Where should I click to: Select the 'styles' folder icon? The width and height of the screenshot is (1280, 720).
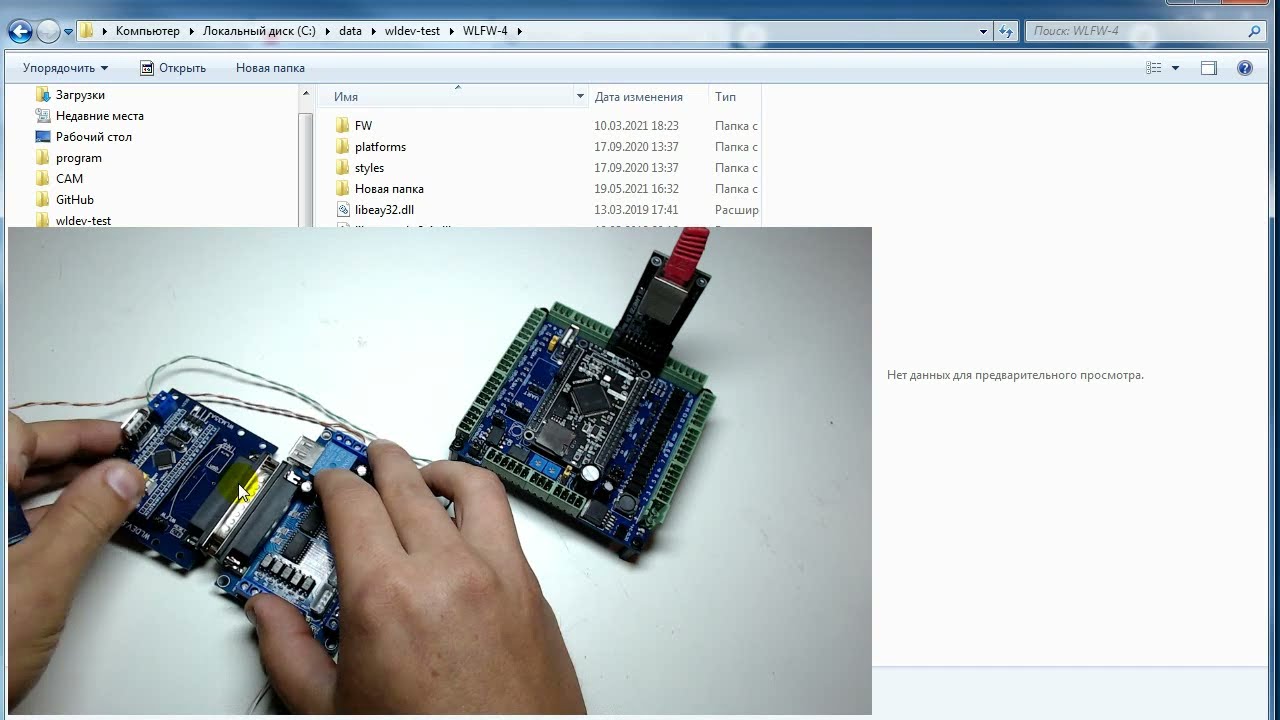click(x=342, y=168)
